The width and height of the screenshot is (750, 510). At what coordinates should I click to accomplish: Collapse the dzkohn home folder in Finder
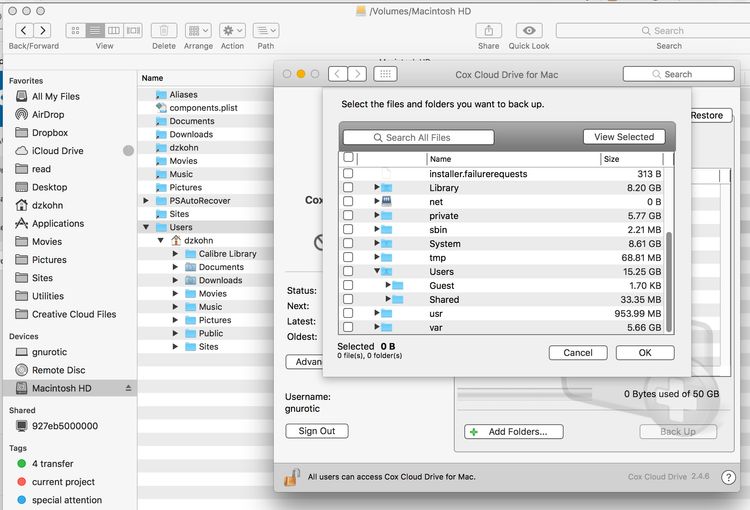[161, 240]
